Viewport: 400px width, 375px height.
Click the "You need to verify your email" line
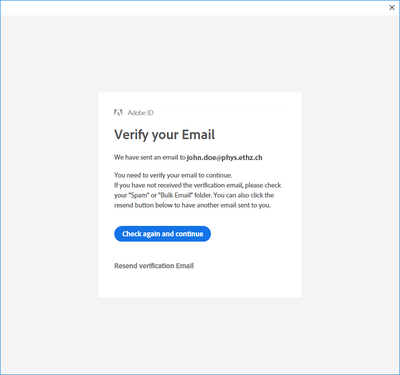(x=173, y=175)
